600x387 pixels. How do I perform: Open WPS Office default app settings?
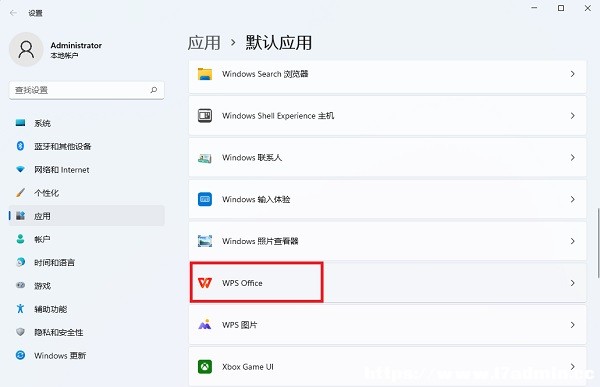coord(387,283)
